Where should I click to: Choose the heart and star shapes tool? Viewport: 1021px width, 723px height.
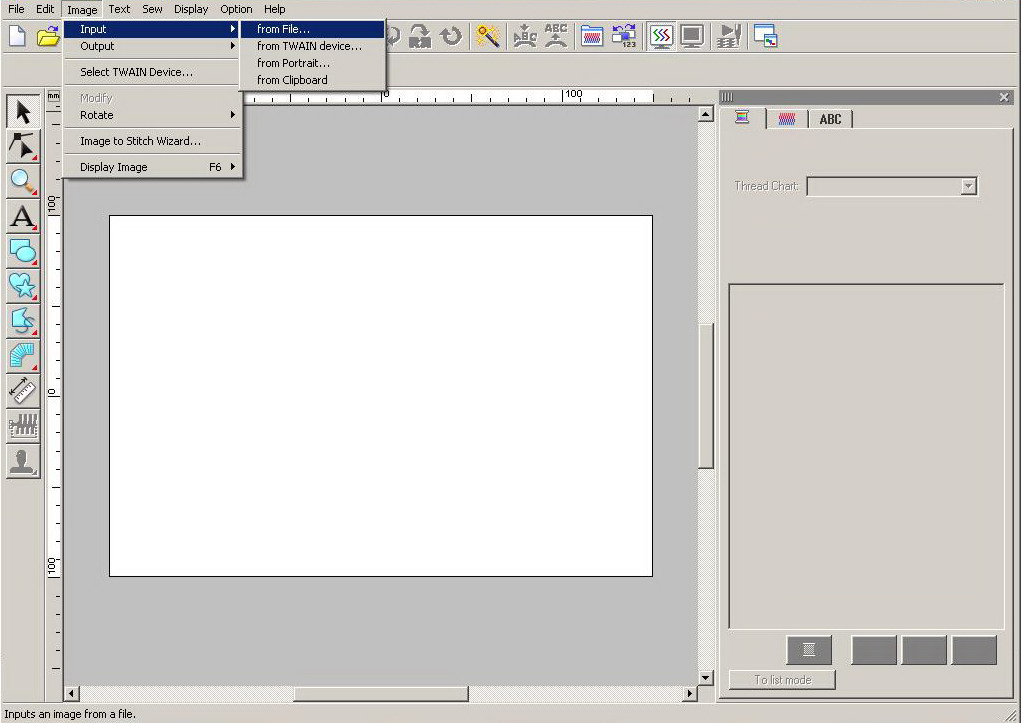click(22, 286)
